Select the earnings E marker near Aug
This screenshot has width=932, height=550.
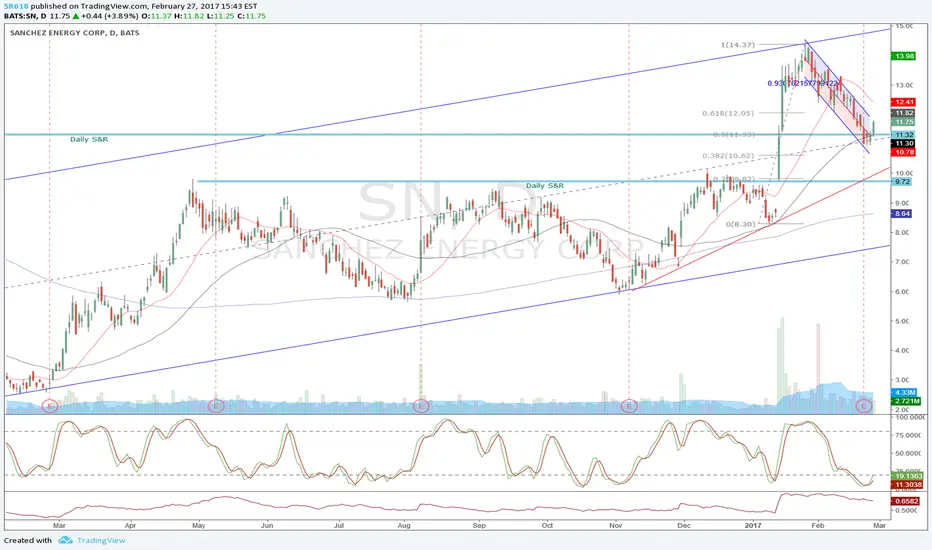click(421, 406)
